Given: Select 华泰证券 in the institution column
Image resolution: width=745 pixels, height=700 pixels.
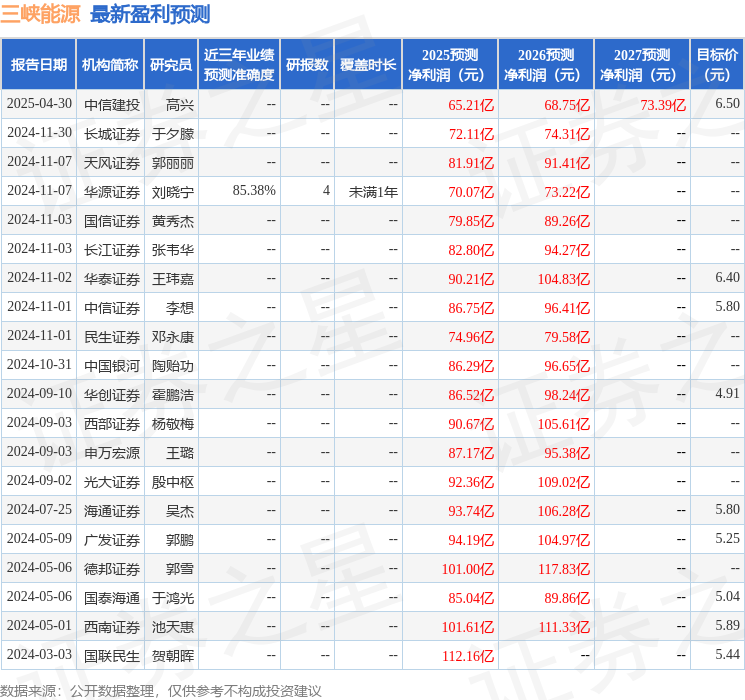Looking at the screenshot, I should tap(111, 278).
